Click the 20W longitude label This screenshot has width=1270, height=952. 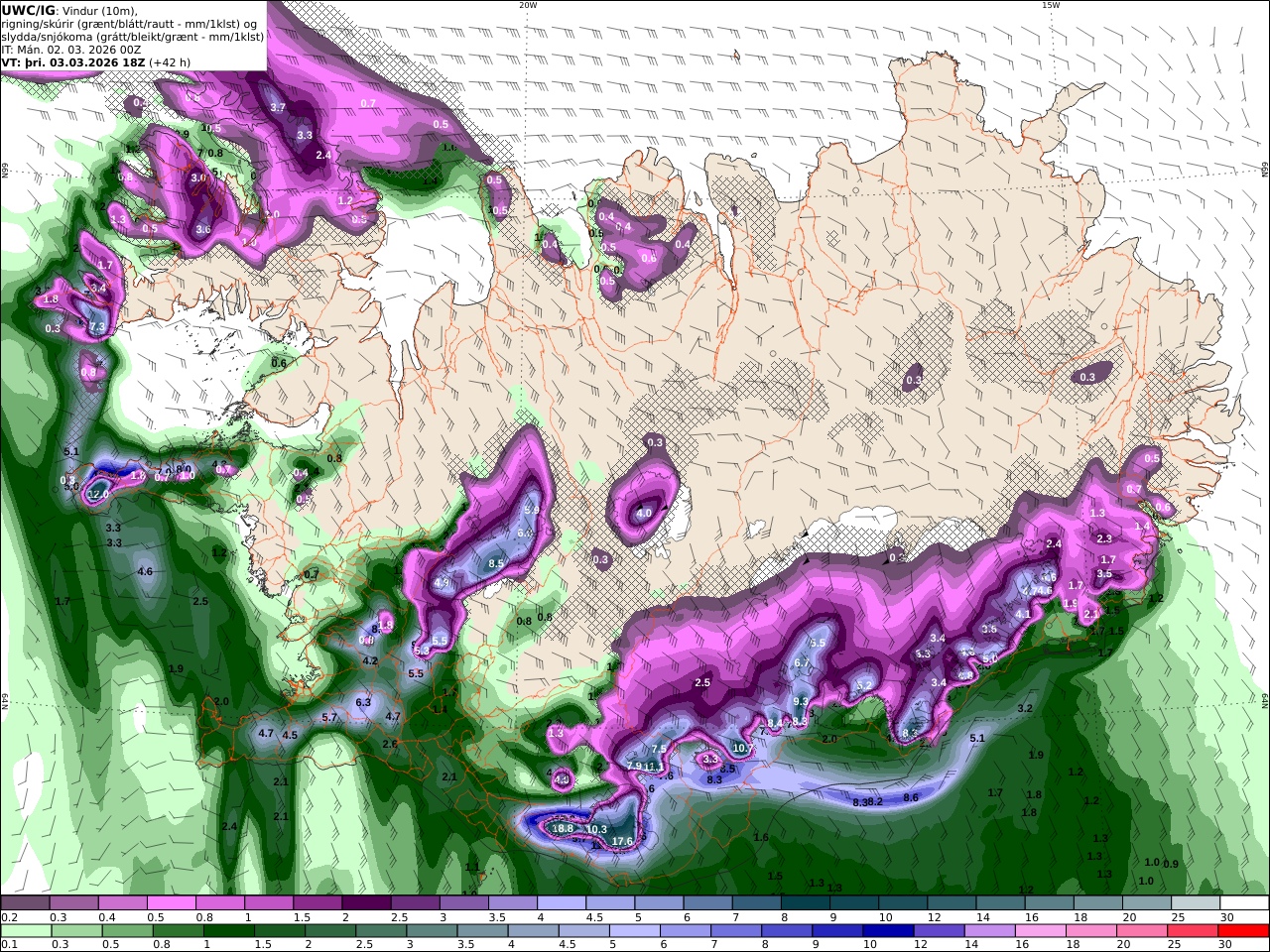tap(528, 5)
